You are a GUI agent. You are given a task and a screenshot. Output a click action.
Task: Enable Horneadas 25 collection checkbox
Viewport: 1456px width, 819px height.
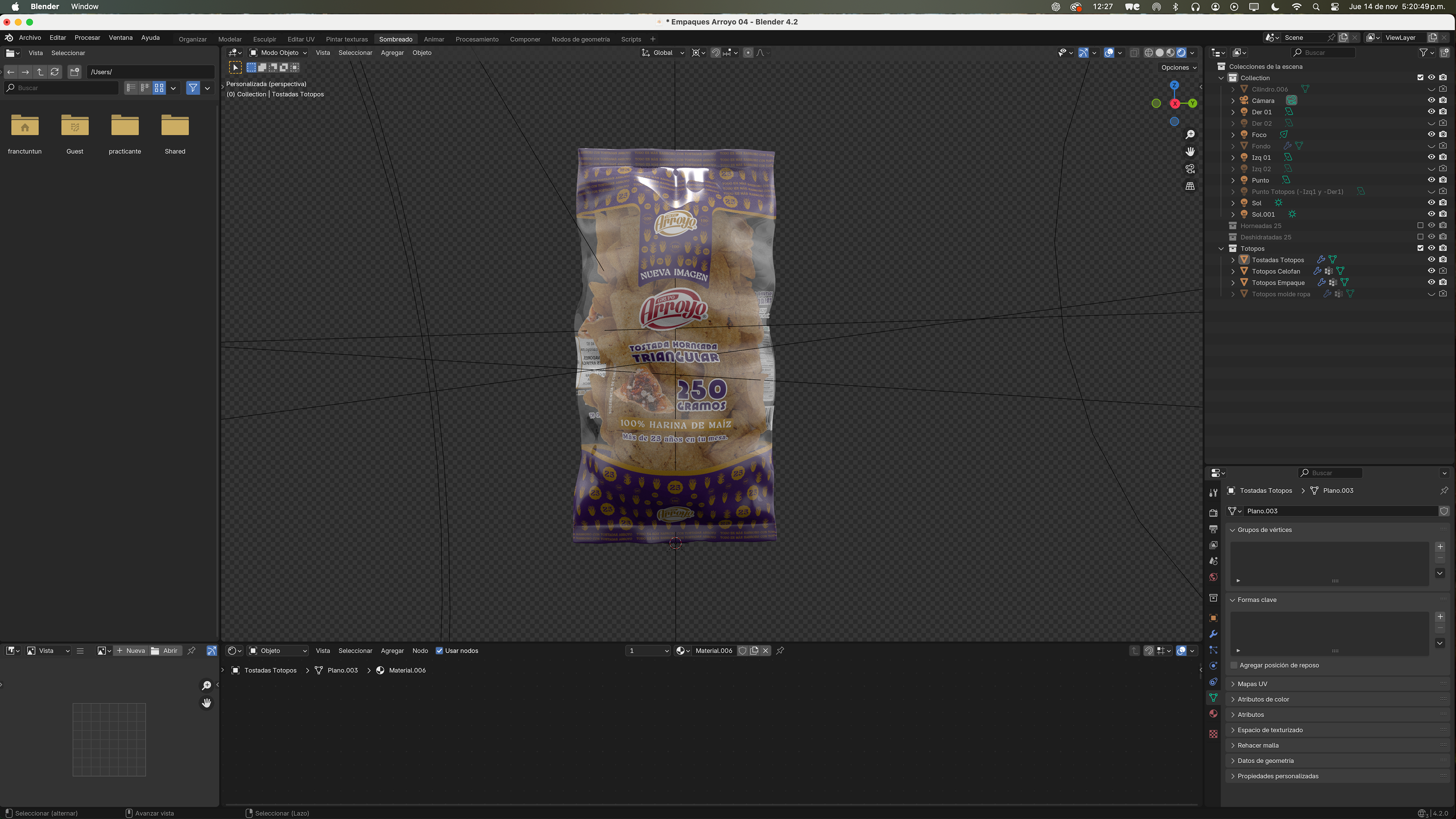click(1420, 226)
